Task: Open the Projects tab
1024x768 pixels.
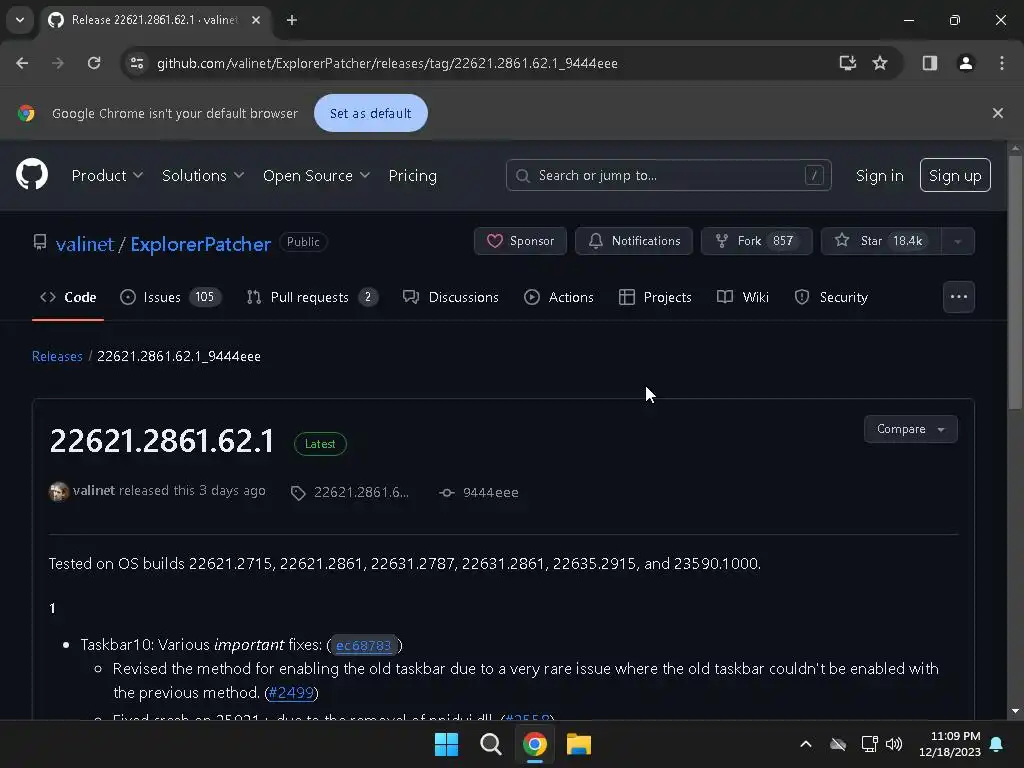Action: [x=654, y=297]
